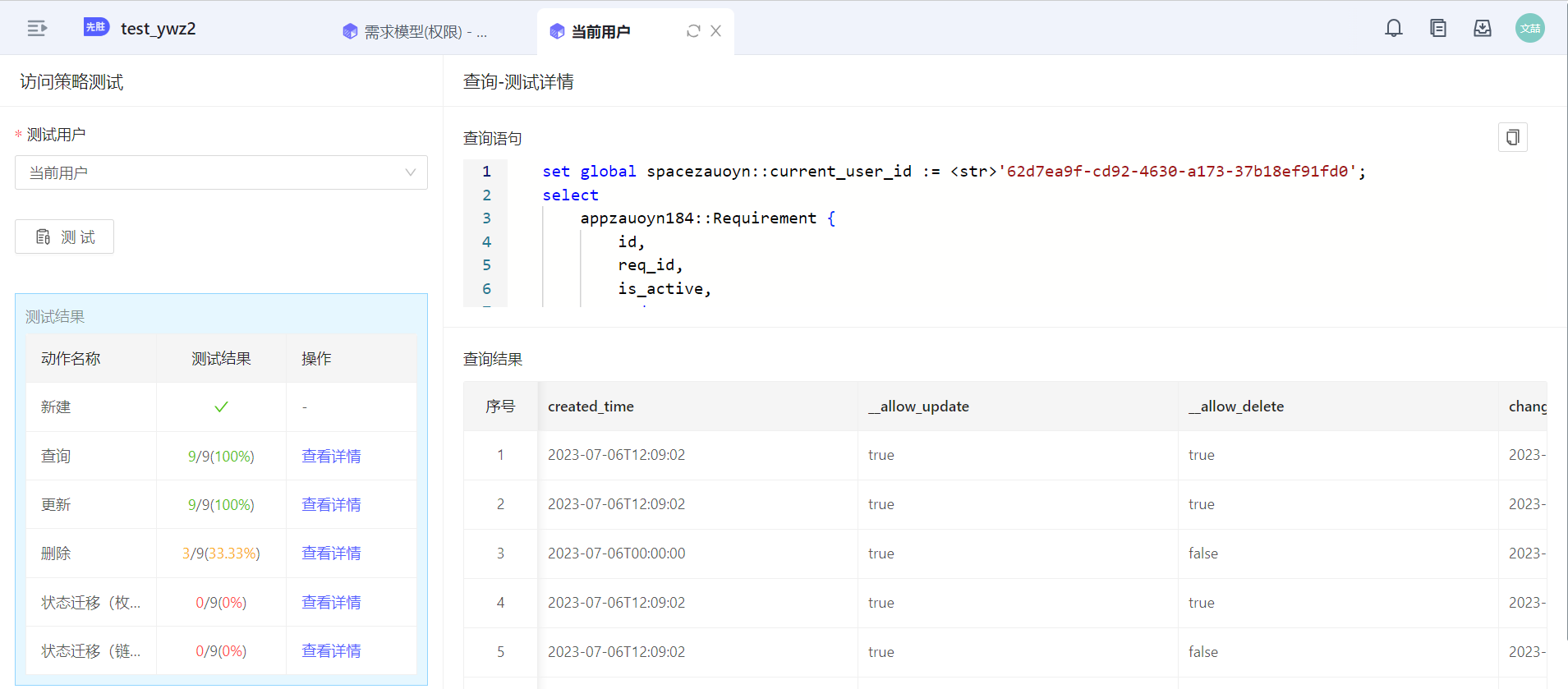Click the 测试 button
Screen dimensions: 1568x689
click(x=64, y=237)
